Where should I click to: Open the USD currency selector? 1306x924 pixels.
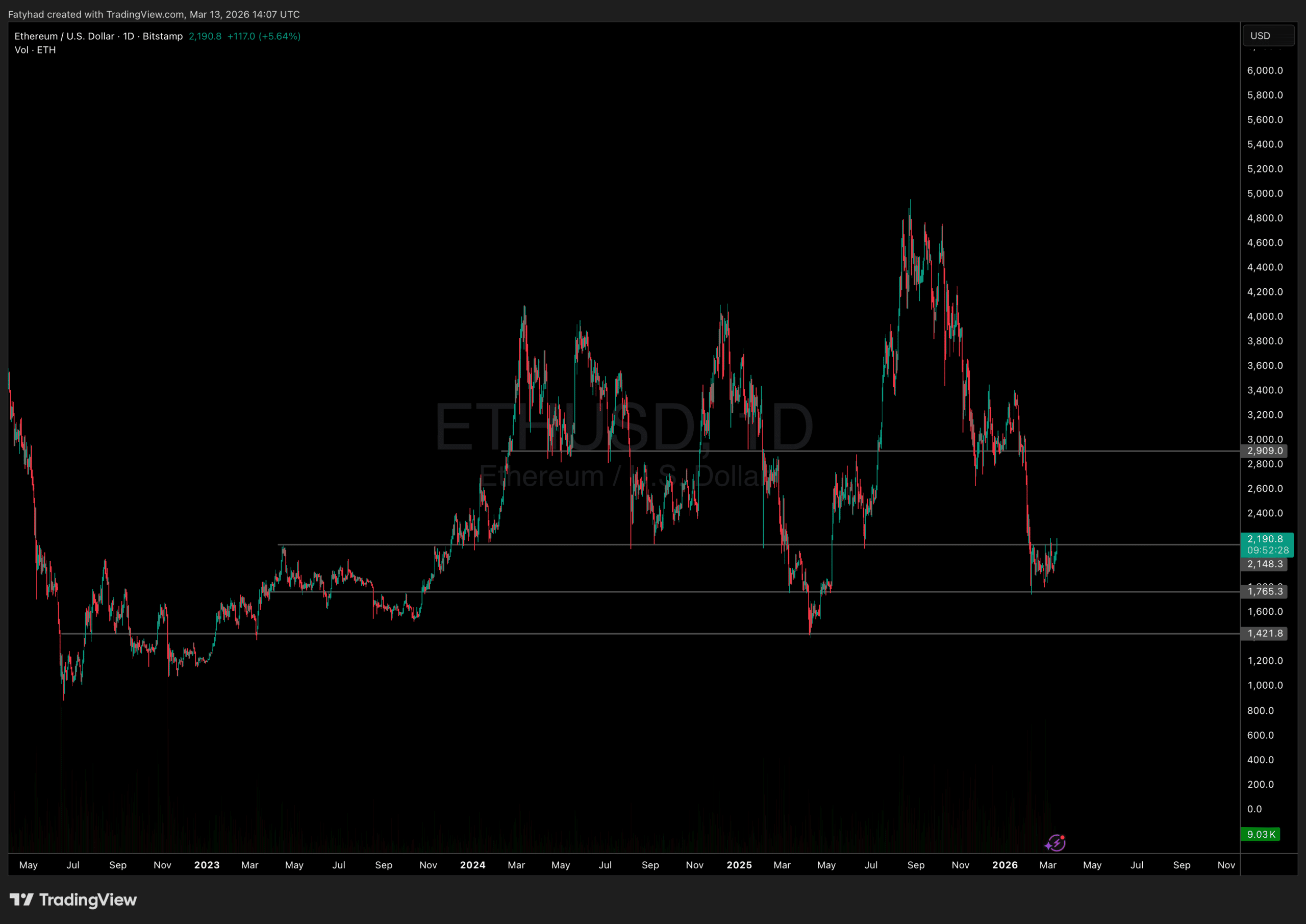tap(1268, 36)
